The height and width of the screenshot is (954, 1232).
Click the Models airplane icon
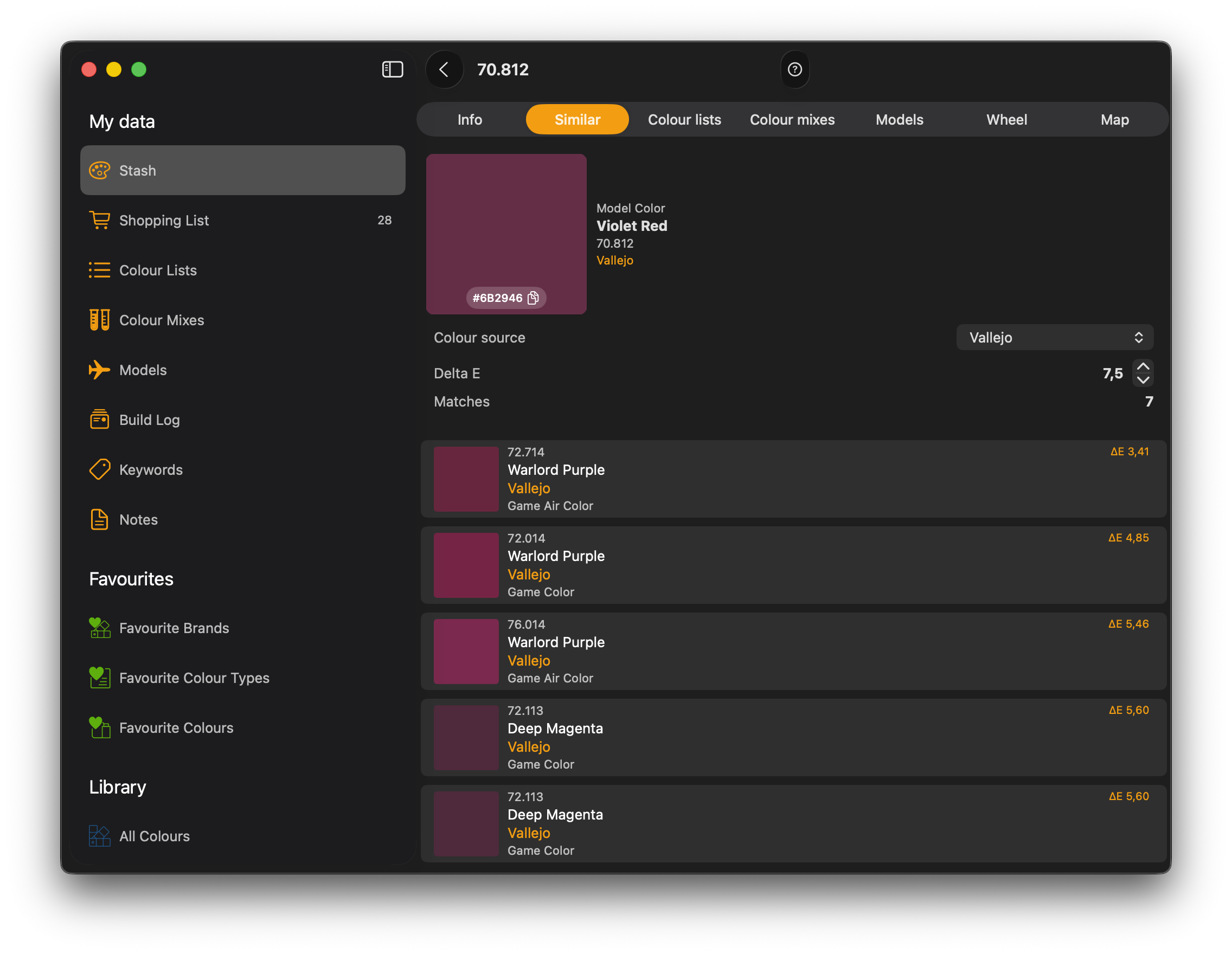[x=100, y=370]
